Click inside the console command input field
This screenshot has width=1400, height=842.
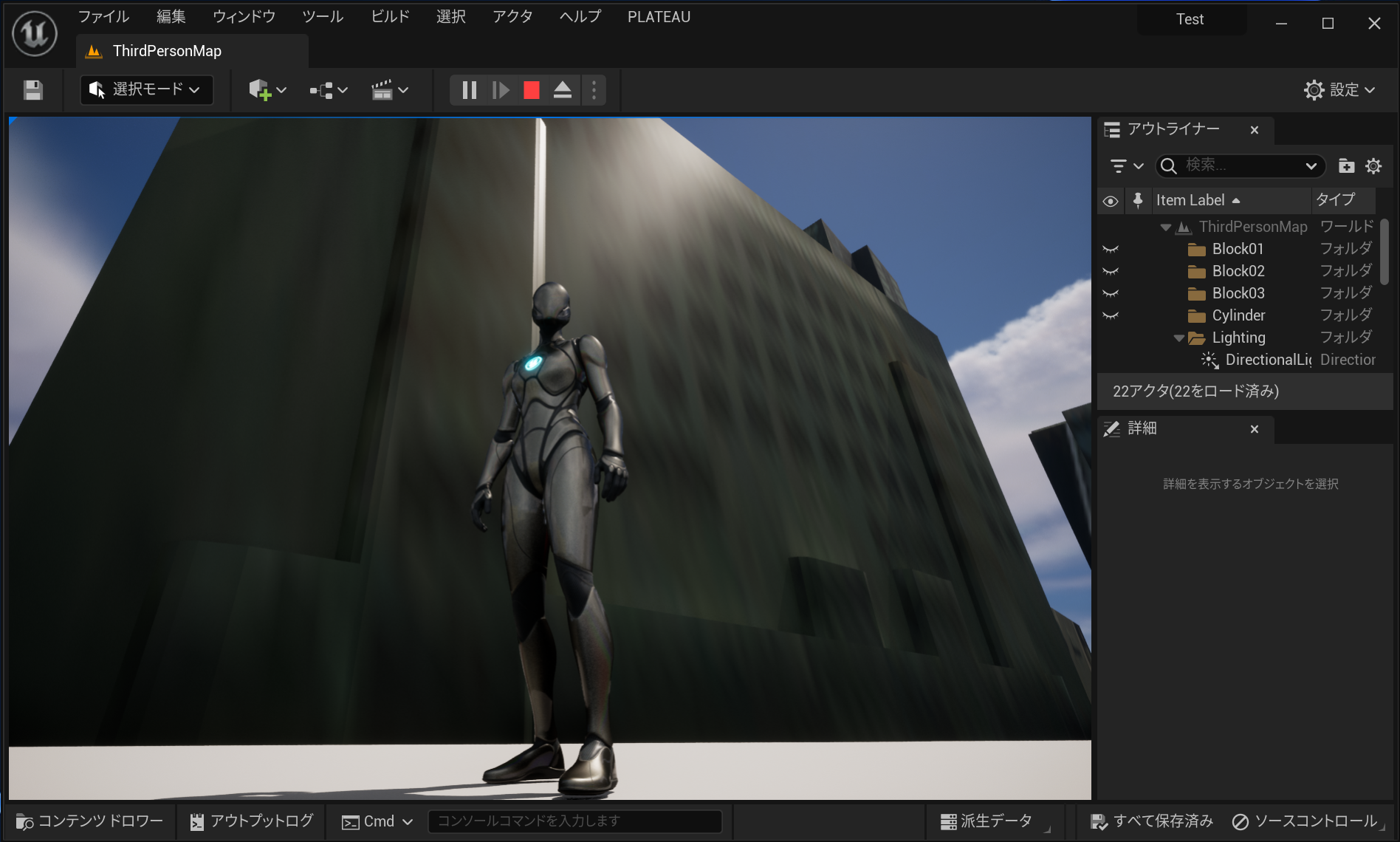tap(575, 821)
